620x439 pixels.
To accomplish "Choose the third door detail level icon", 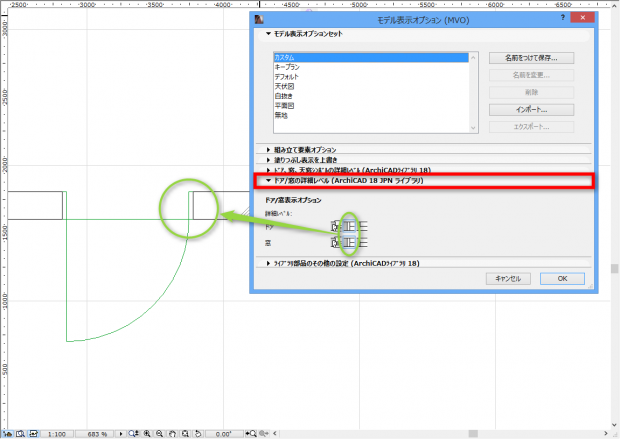I will click(363, 226).
